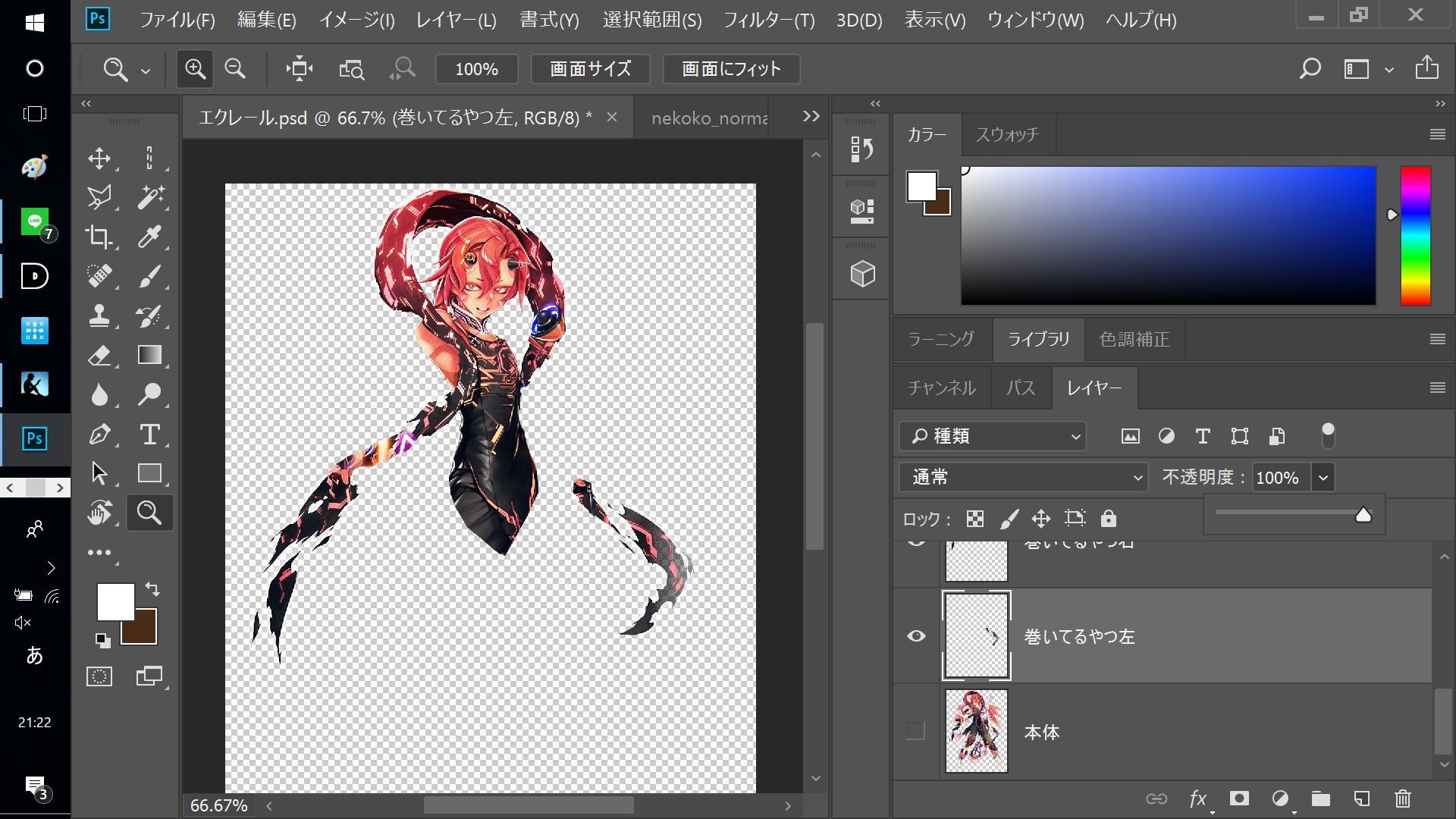Open the レイヤー(L) menu
This screenshot has height=819, width=1456.
pyautogui.click(x=457, y=20)
